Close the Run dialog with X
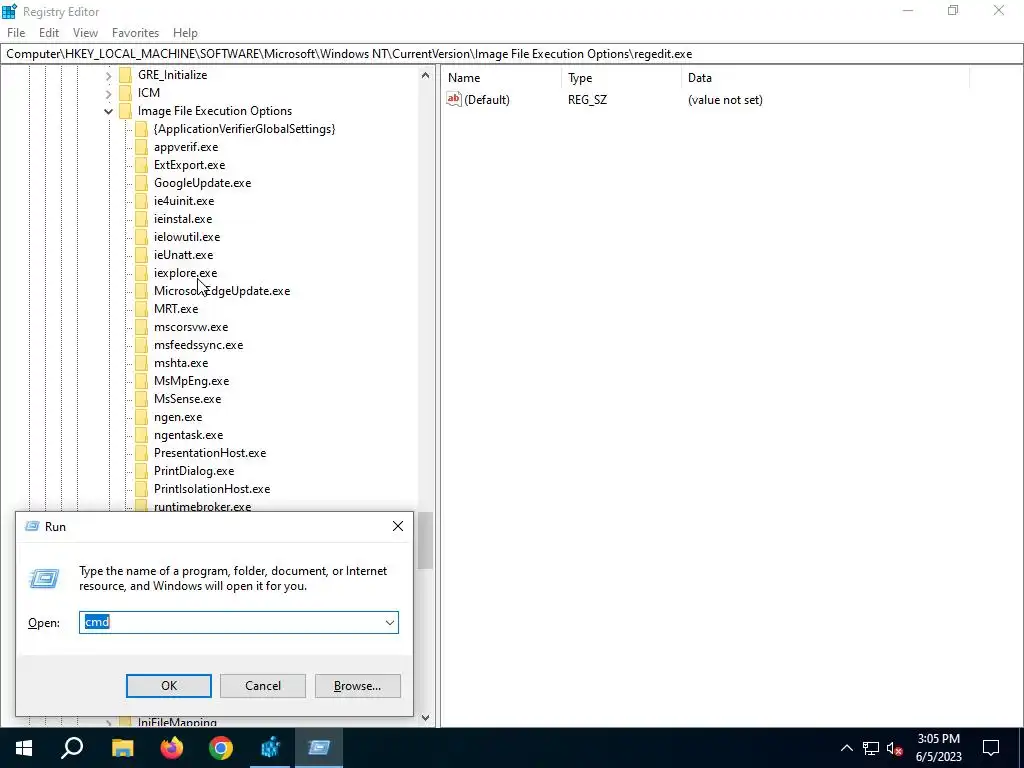 tap(398, 526)
